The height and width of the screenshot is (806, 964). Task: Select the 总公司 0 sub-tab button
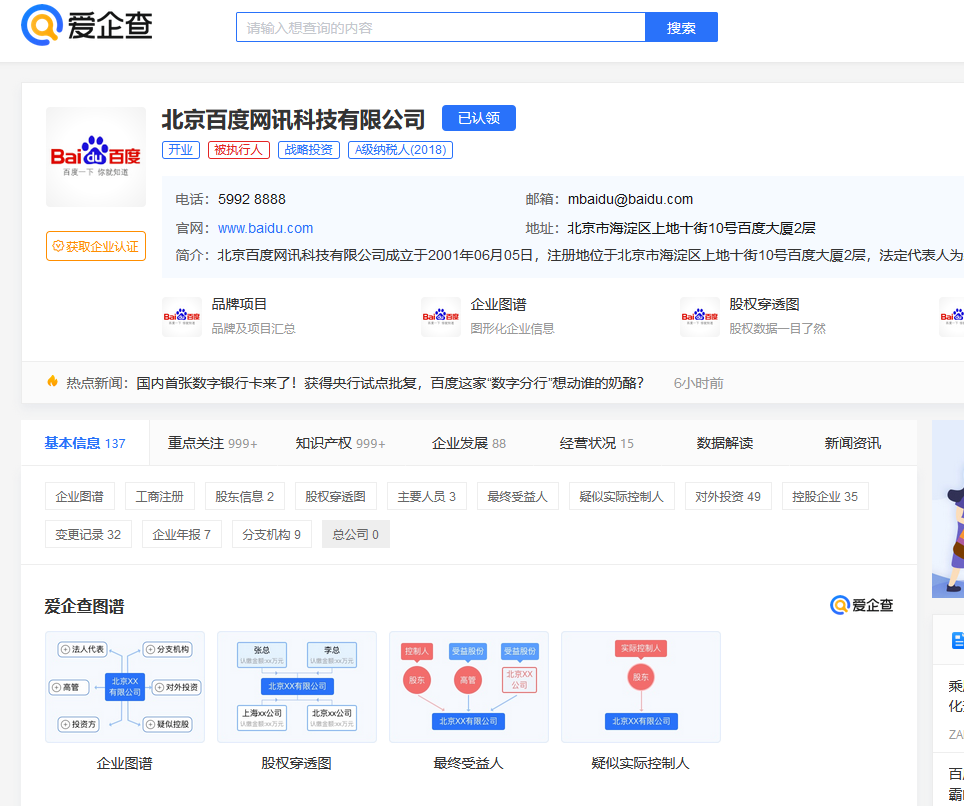pyautogui.click(x=356, y=534)
